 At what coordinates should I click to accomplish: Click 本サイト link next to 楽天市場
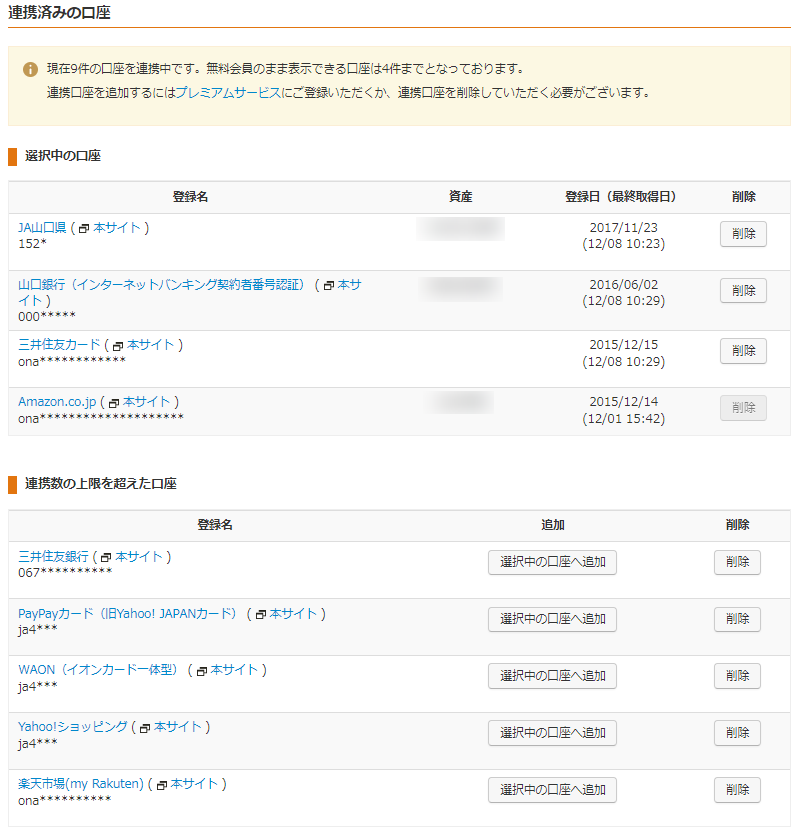pyautogui.click(x=194, y=784)
